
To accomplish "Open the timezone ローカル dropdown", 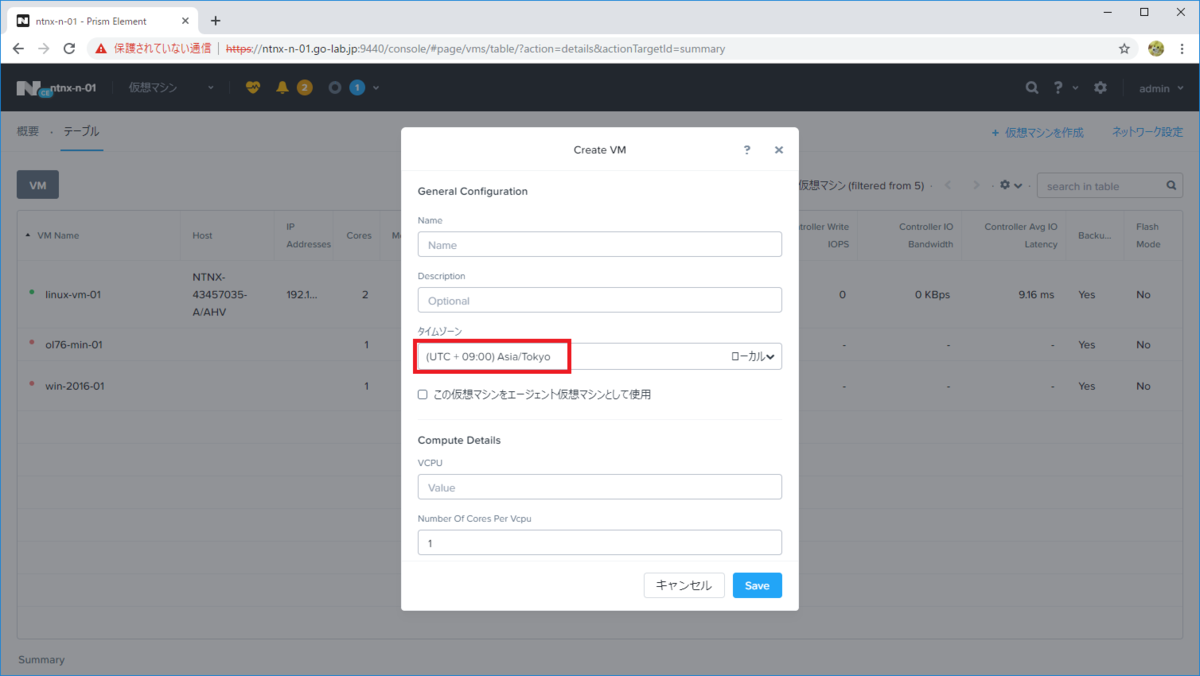I will pos(753,356).
